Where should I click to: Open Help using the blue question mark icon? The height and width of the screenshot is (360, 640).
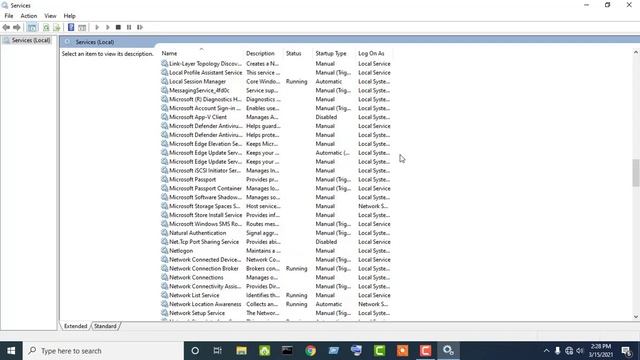[x=71, y=27]
